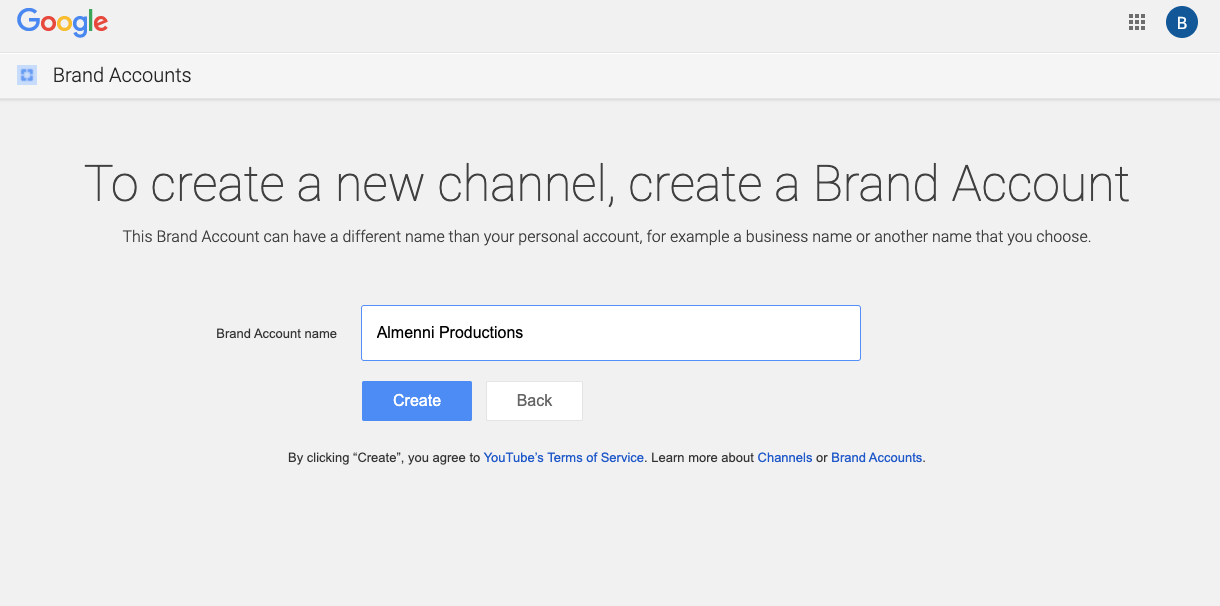The width and height of the screenshot is (1220, 606).
Task: Open the account avatar labeled B
Action: coord(1182,22)
